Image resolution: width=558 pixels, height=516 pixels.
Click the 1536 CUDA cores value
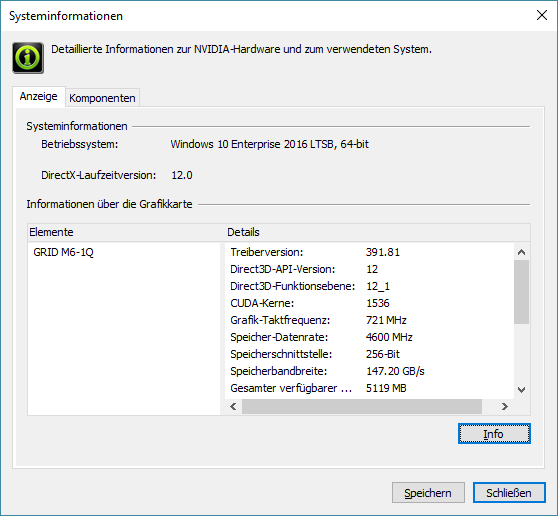(378, 303)
